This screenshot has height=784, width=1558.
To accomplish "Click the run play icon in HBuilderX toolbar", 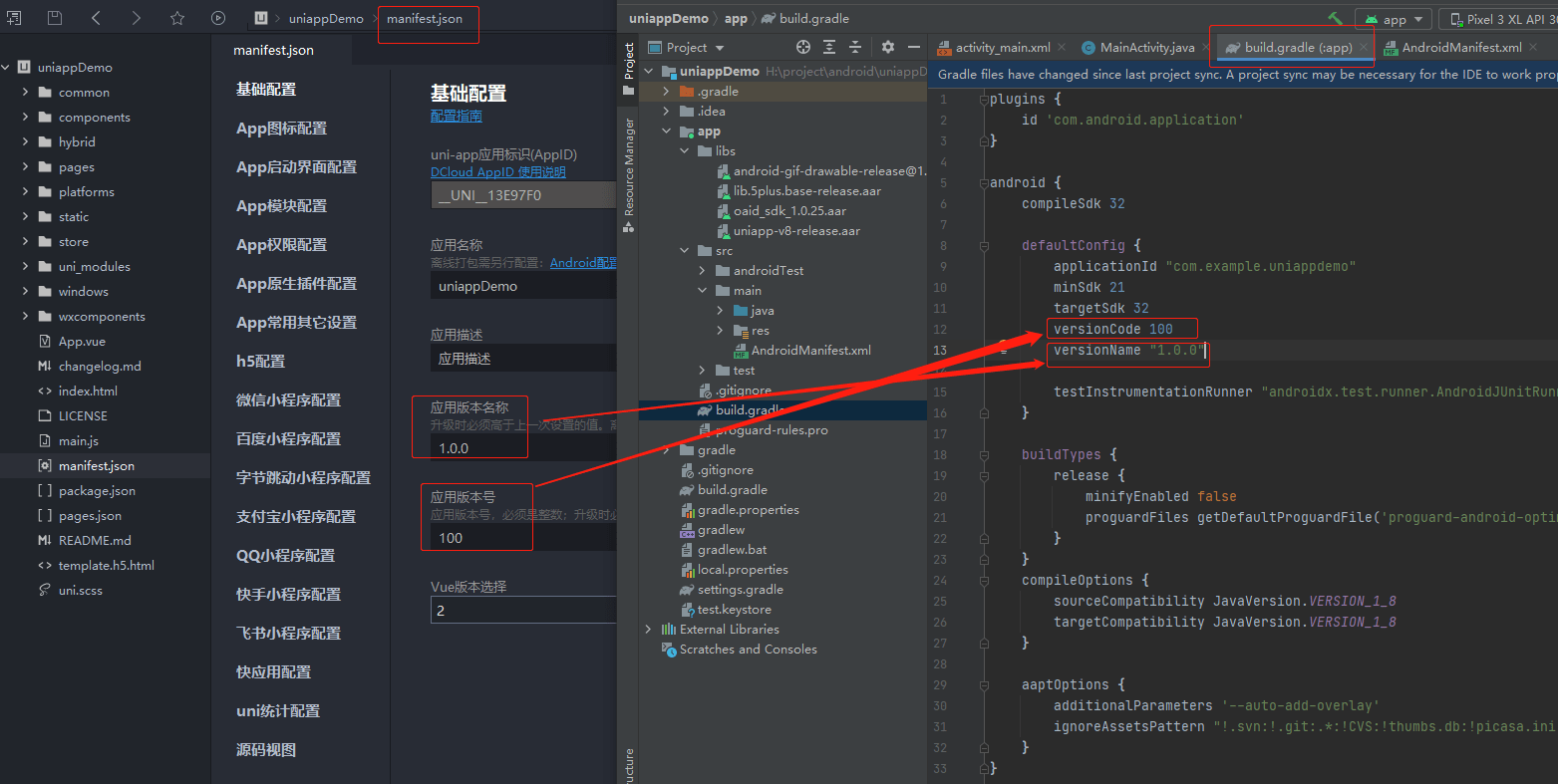I will pos(218,18).
